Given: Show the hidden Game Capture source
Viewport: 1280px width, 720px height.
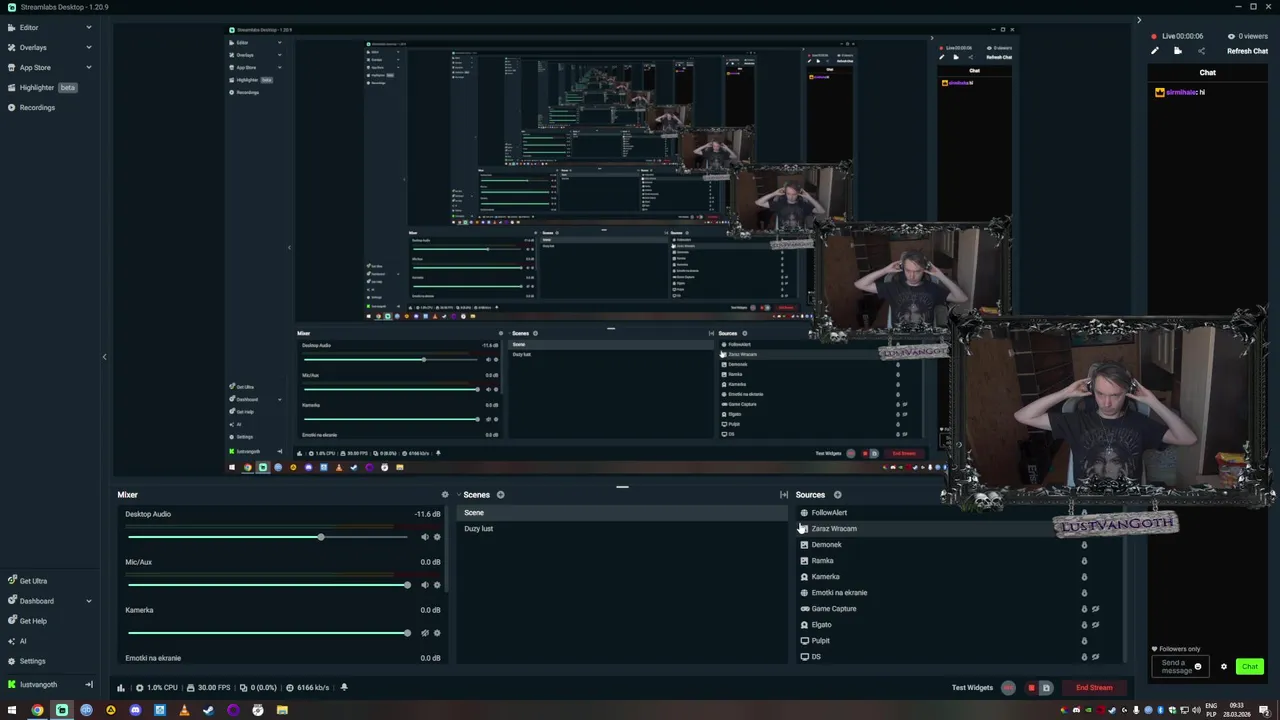Looking at the screenshot, I should [1096, 609].
